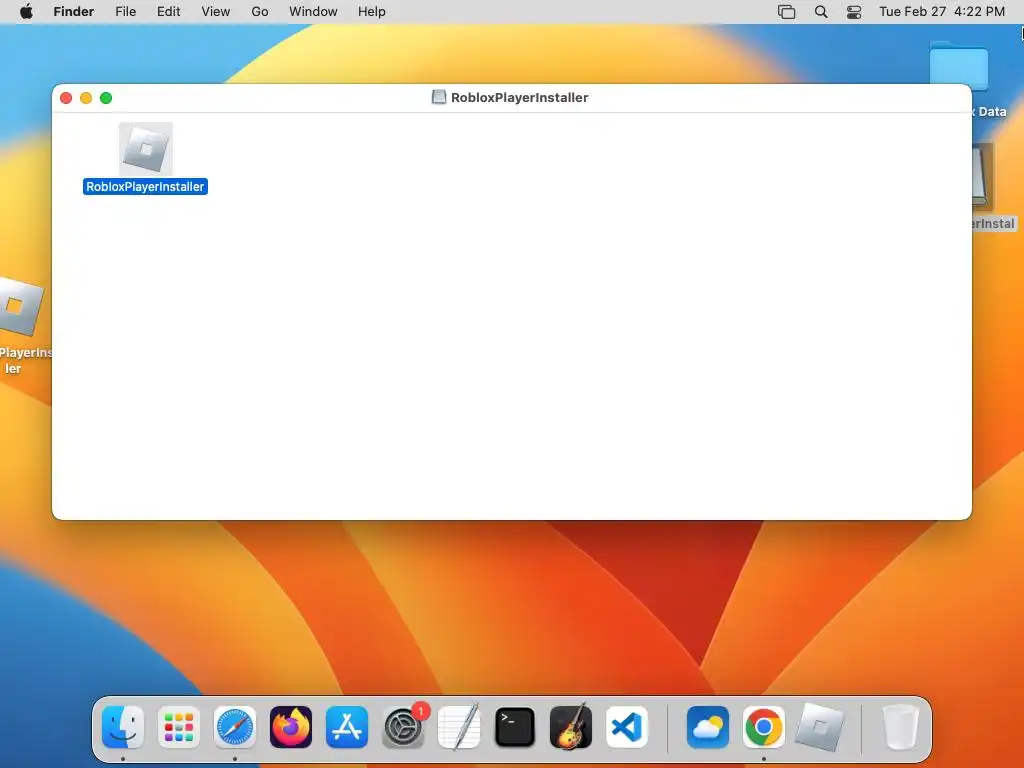
Task: Open System Settings from the Dock
Action: [x=403, y=727]
